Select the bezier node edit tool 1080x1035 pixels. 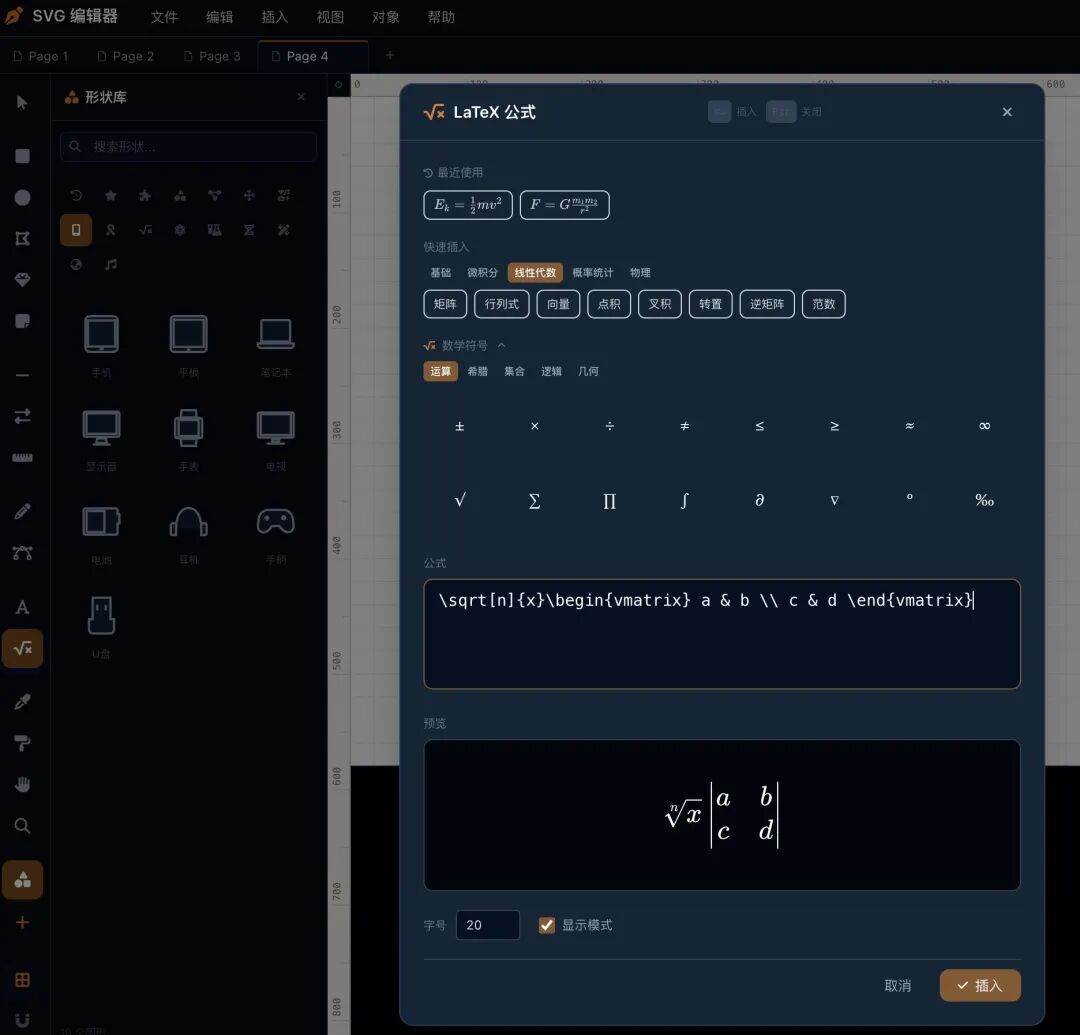coord(22,553)
